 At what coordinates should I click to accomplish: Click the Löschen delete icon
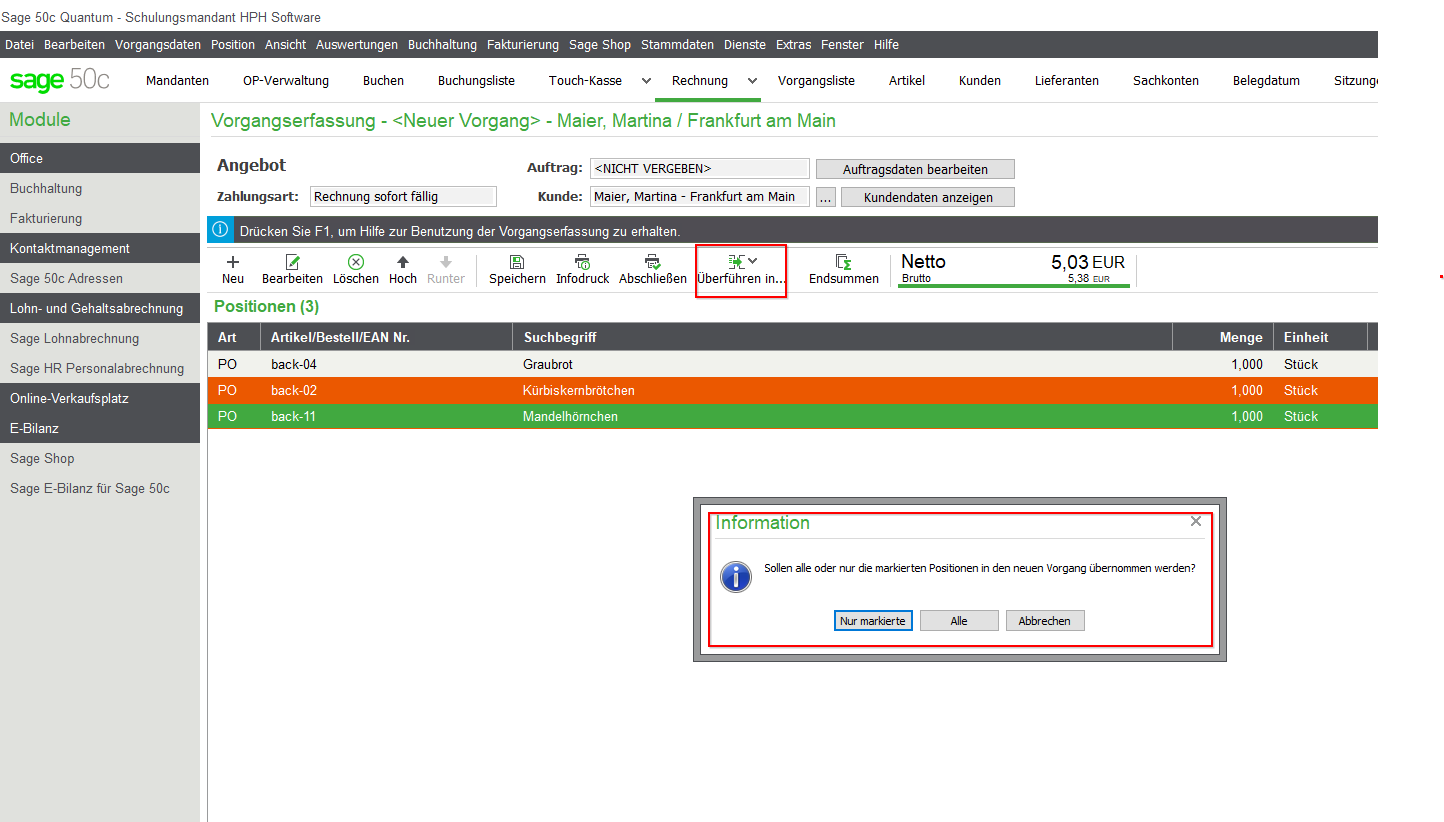pyautogui.click(x=355, y=262)
